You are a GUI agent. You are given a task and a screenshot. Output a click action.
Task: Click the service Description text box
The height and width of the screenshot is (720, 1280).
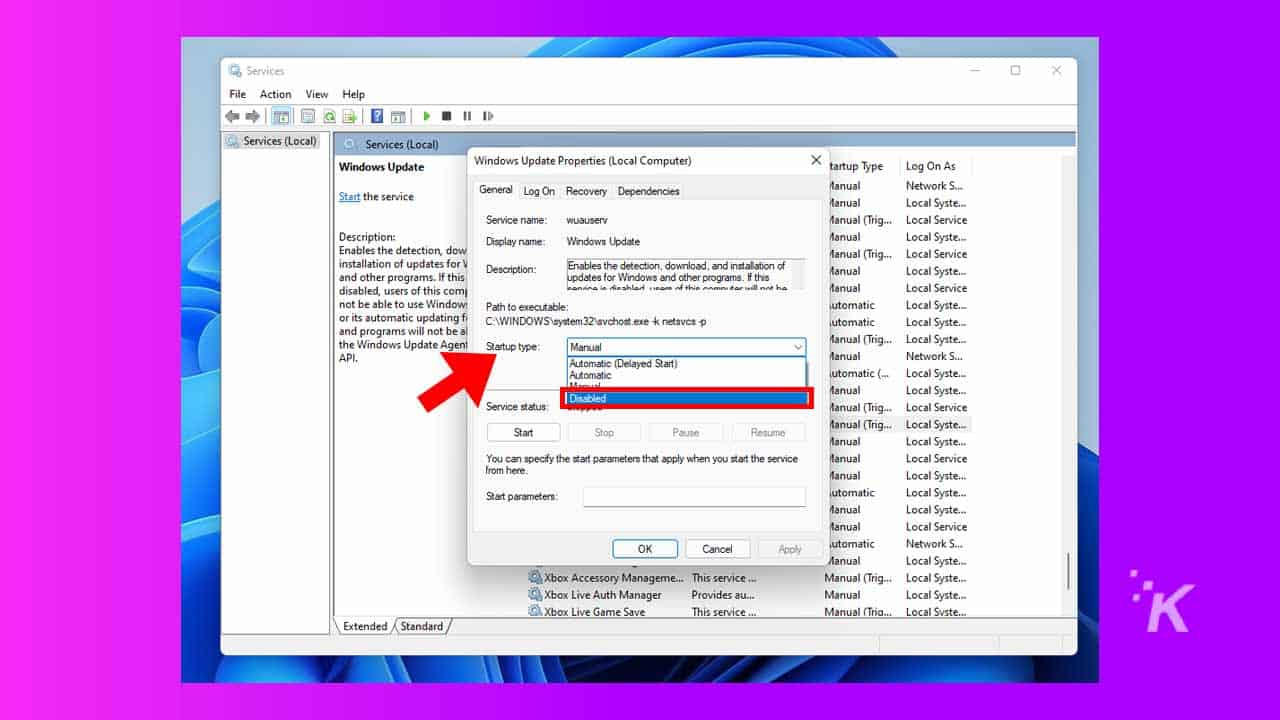(x=686, y=274)
